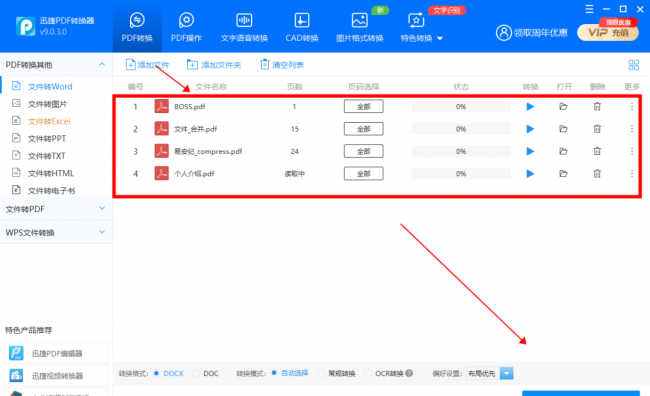This screenshot has width=650, height=396.
Task: Delete 个人介绍.pdf with its trash icon
Action: point(597,174)
